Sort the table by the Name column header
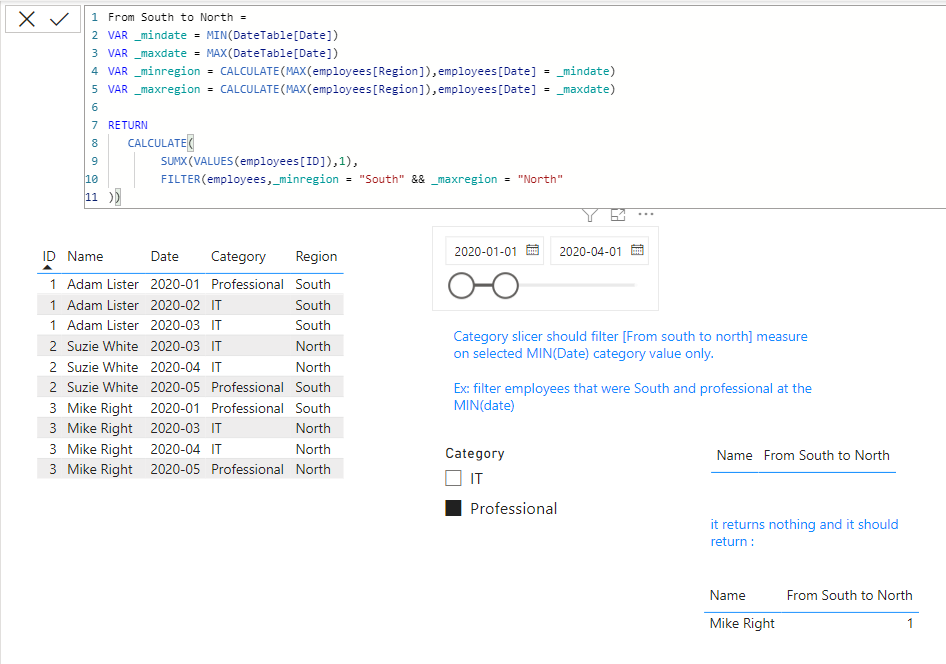 coord(85,256)
